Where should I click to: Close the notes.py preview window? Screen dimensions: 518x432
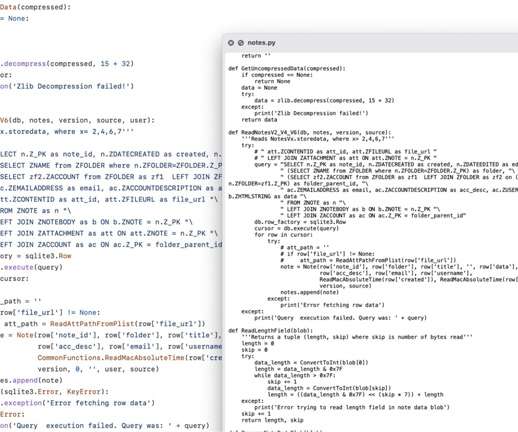pyautogui.click(x=231, y=43)
